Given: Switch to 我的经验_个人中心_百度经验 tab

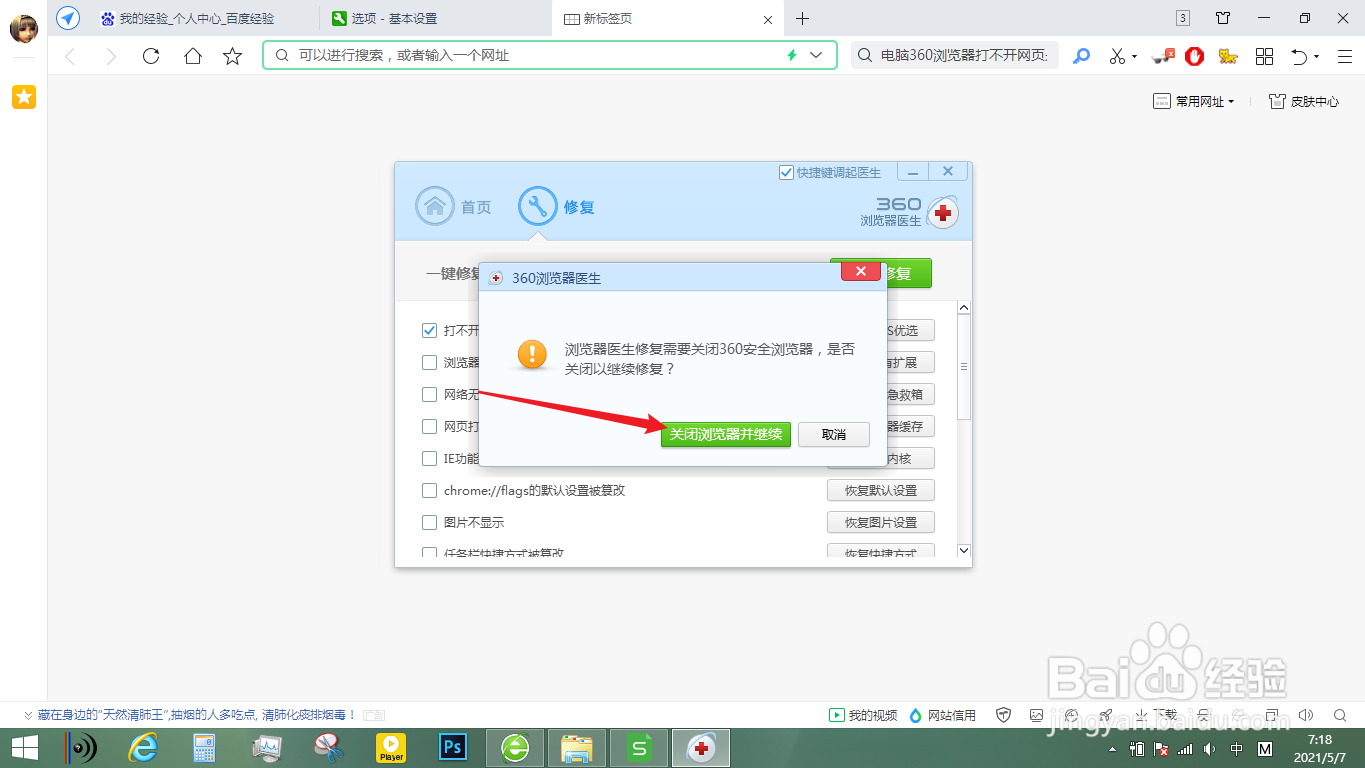Looking at the screenshot, I should 195,18.
